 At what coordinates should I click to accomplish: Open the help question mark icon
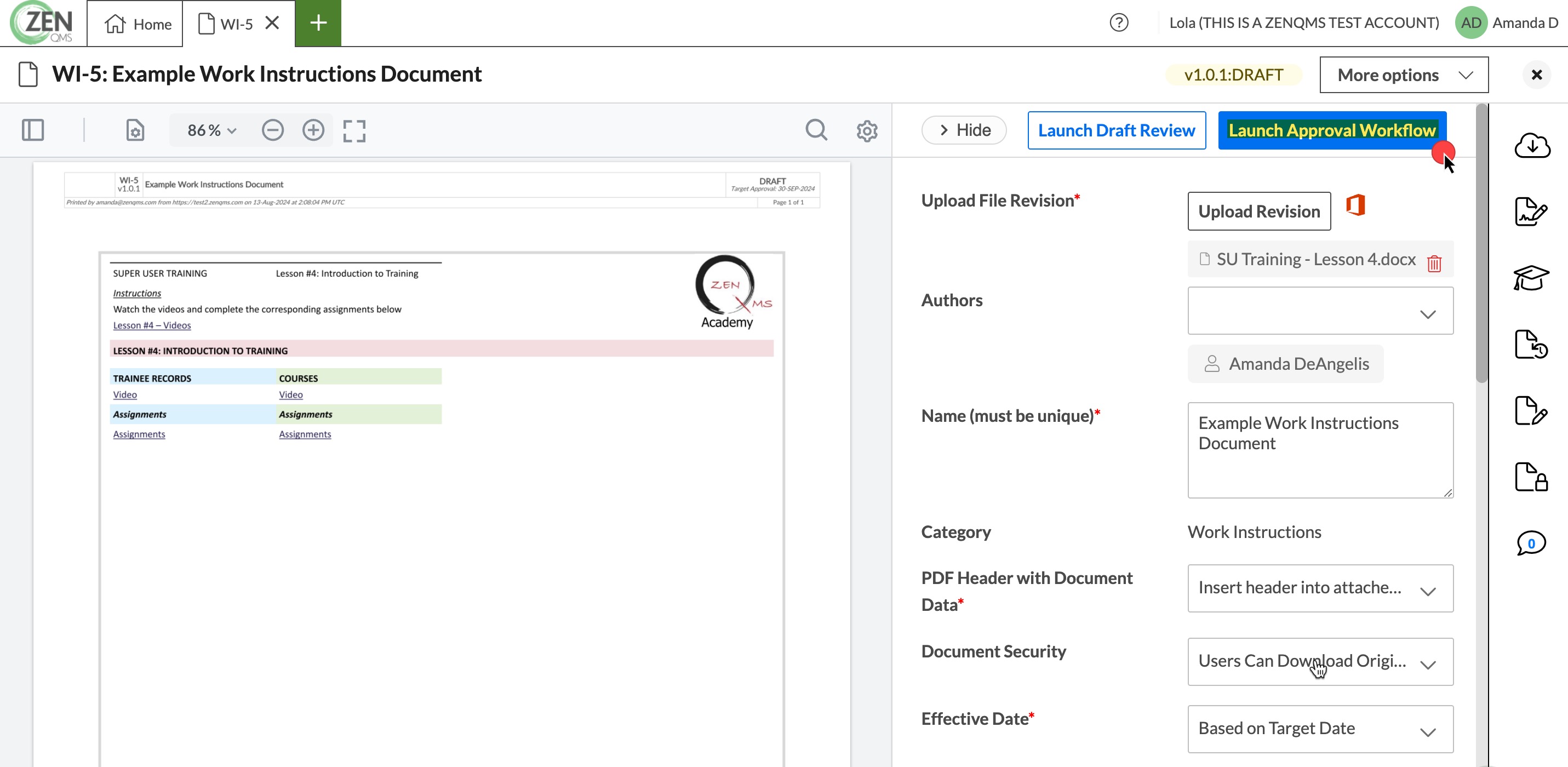1119,22
